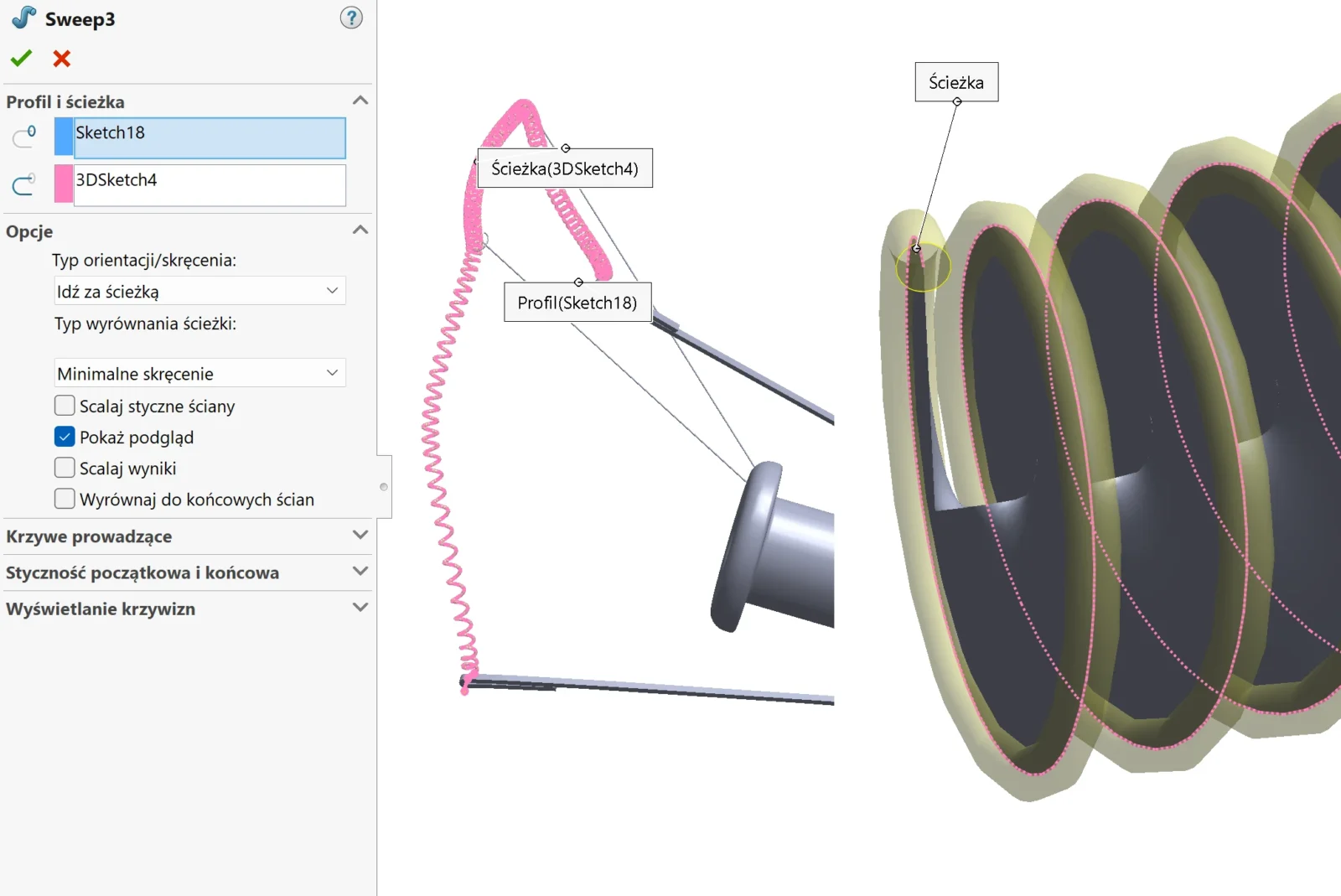Click the Ścieżka(3DSketch4) callout label
The height and width of the screenshot is (896, 1341).
565,168
